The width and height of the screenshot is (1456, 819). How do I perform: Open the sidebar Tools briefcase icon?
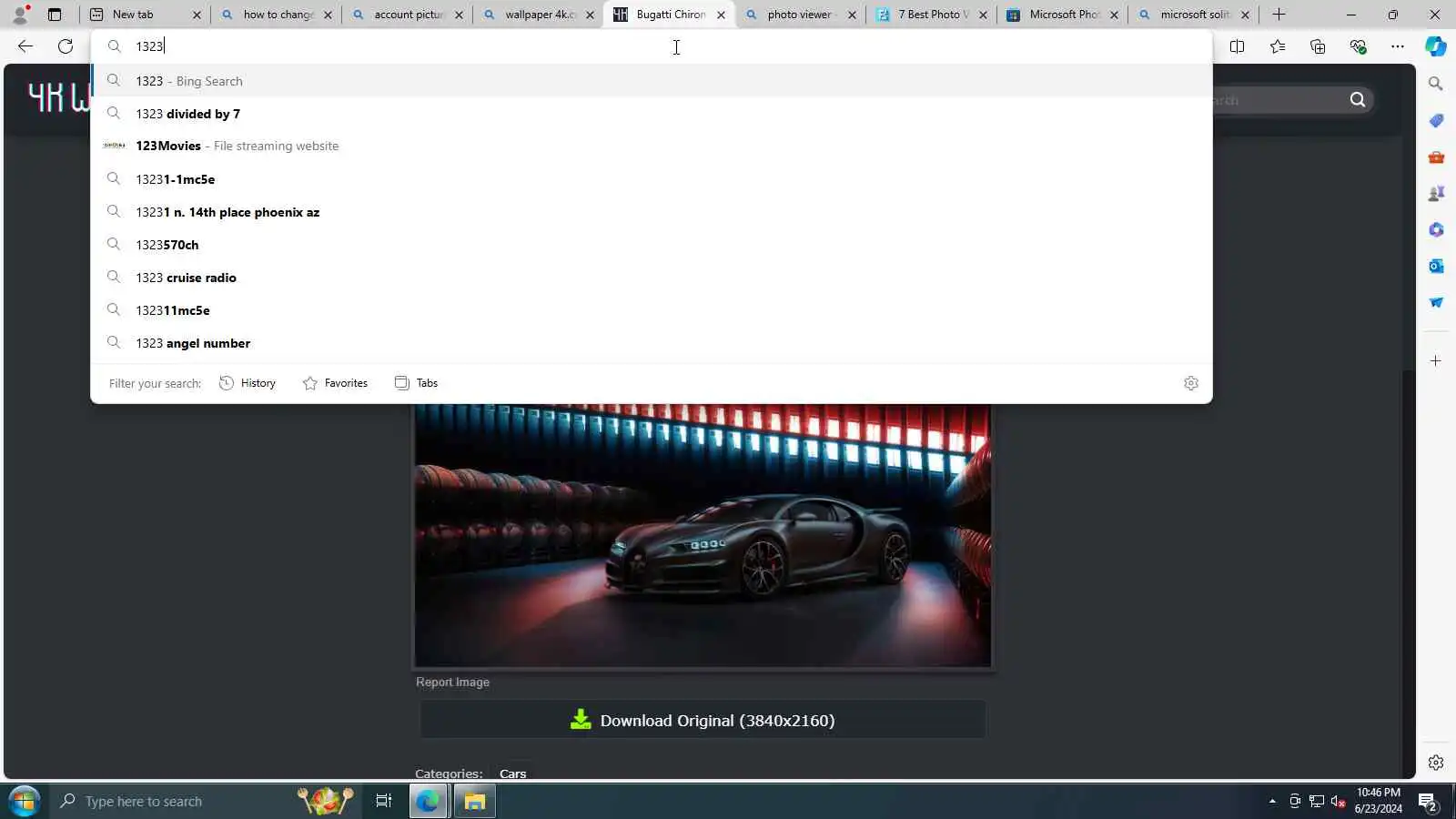[x=1436, y=157]
